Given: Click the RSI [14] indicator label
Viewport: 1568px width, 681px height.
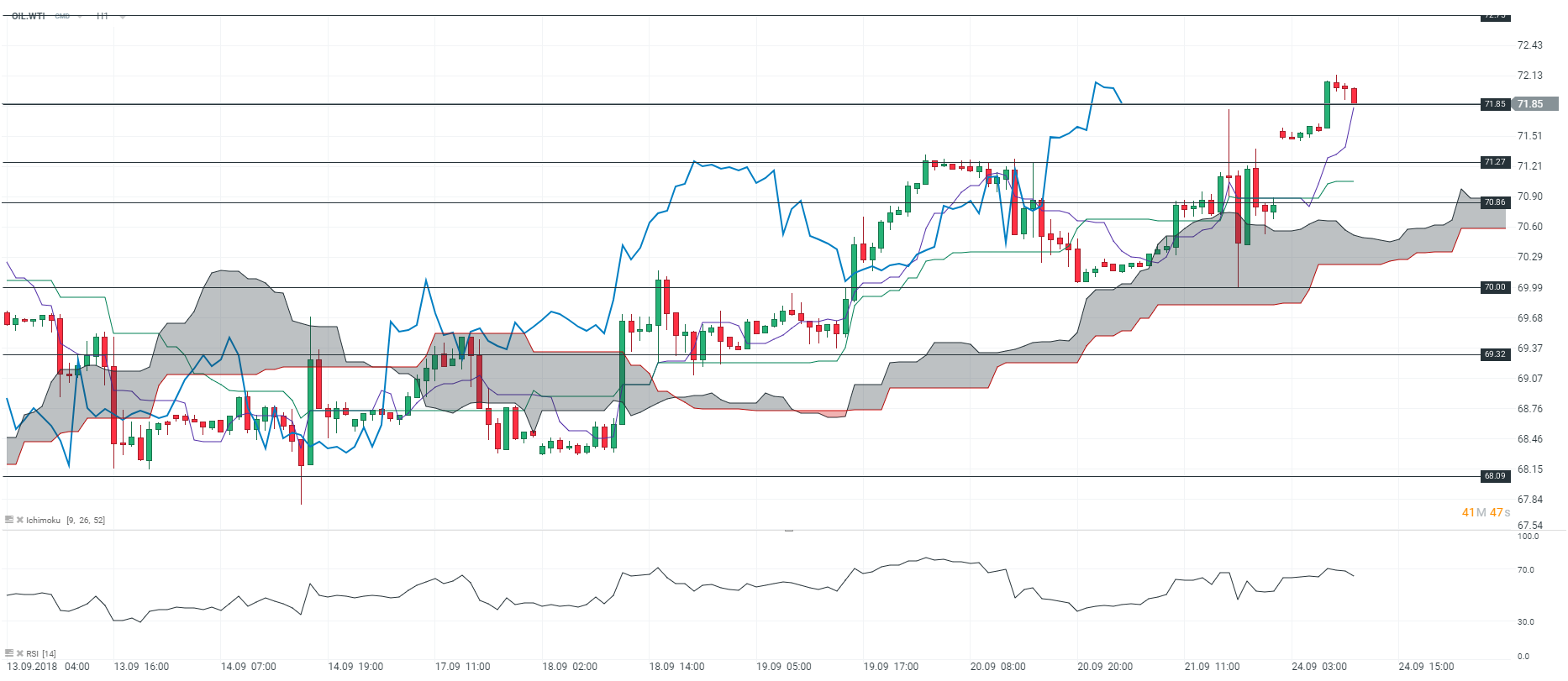Looking at the screenshot, I should pos(41,653).
